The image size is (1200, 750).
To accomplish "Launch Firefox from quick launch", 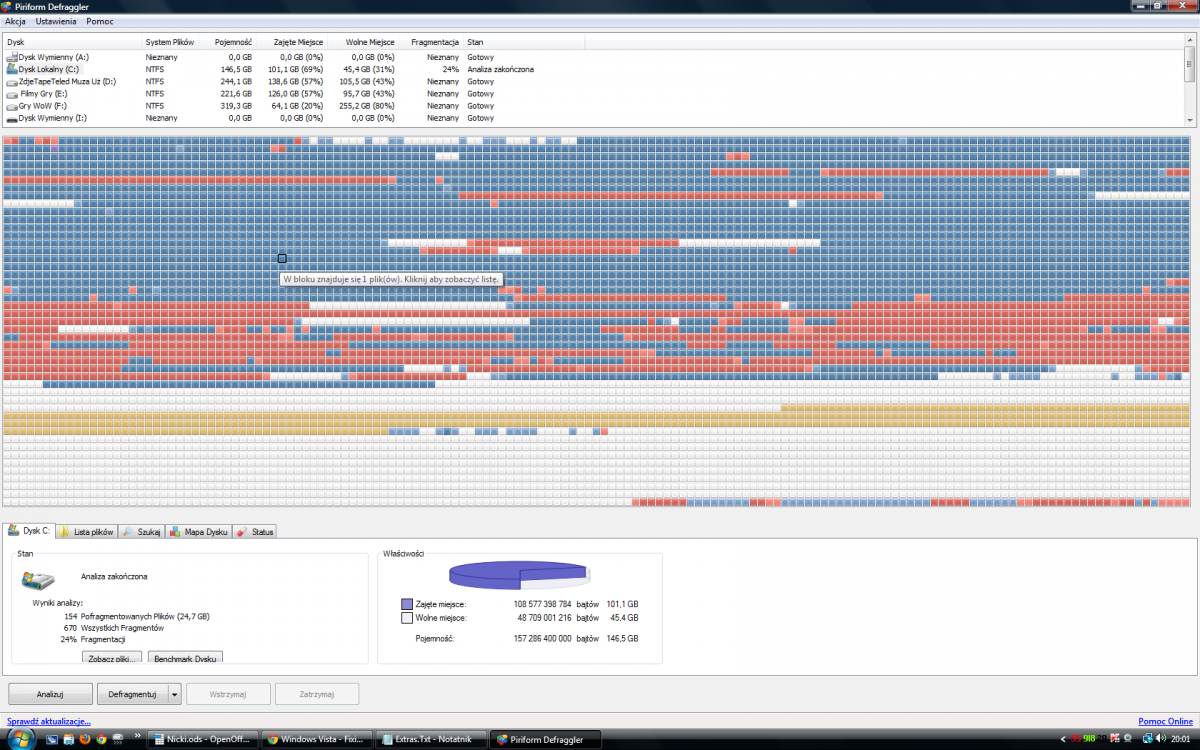I will pyautogui.click(x=85, y=739).
